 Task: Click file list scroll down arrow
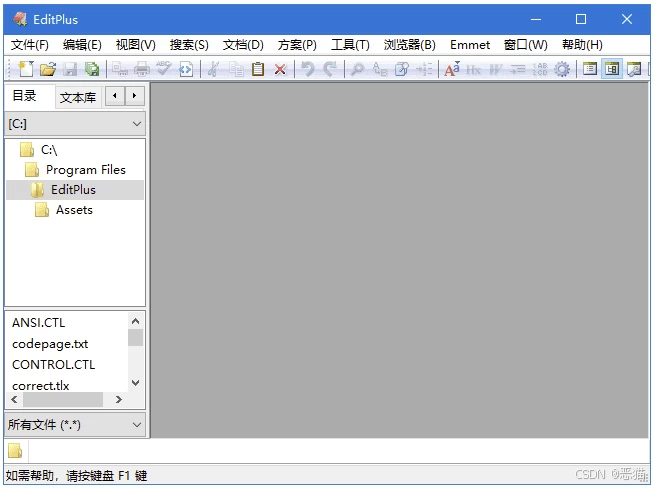(x=135, y=383)
